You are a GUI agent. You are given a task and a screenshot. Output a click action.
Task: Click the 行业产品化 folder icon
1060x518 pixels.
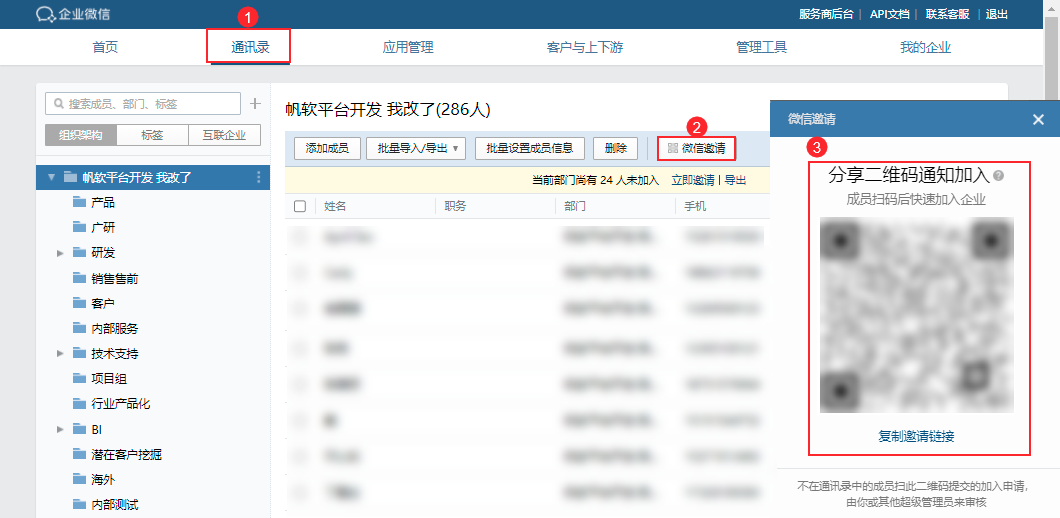tap(78, 404)
